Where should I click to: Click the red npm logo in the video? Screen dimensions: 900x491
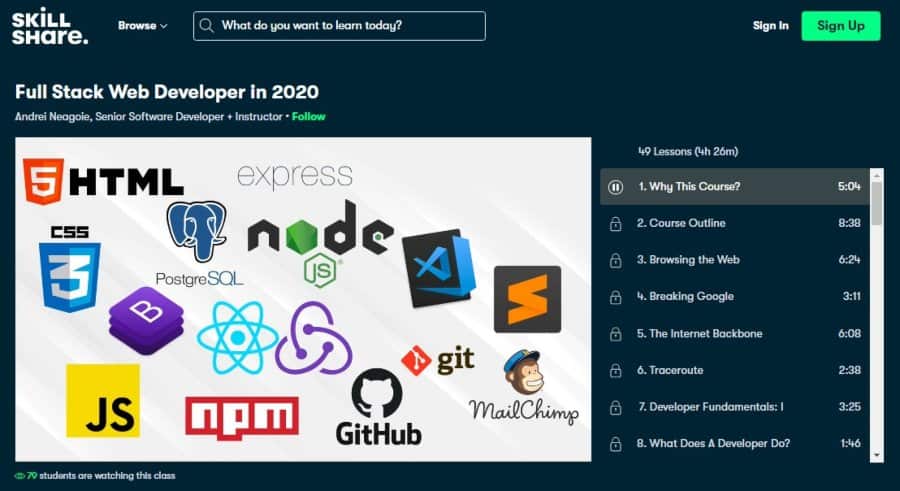(242, 418)
